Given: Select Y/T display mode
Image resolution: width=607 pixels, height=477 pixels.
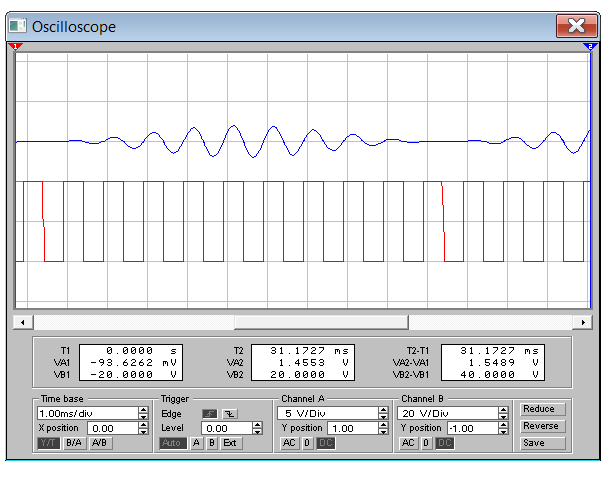Looking at the screenshot, I should tap(49, 443).
